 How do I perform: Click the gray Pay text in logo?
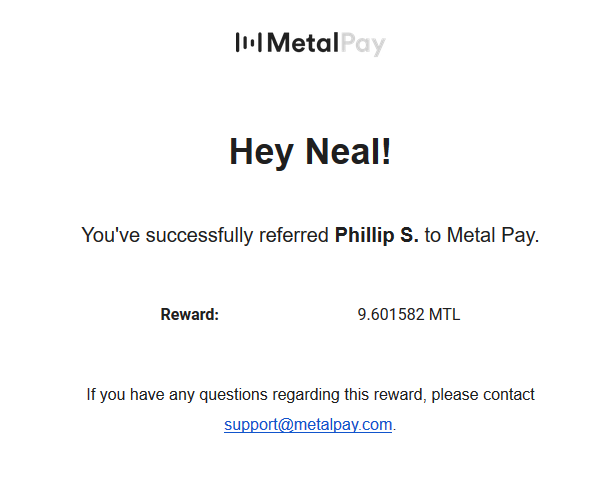tap(363, 44)
